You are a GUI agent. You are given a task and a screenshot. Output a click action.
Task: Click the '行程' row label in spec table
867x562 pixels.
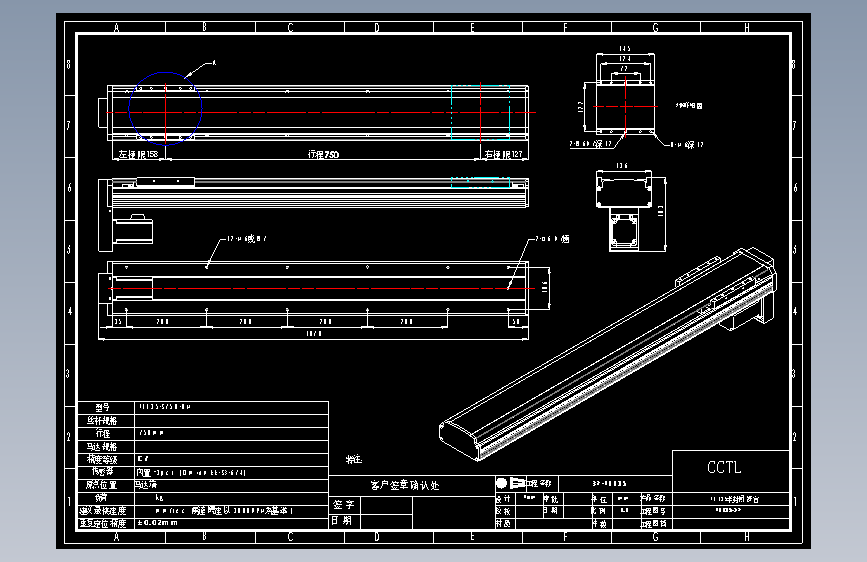click(103, 433)
